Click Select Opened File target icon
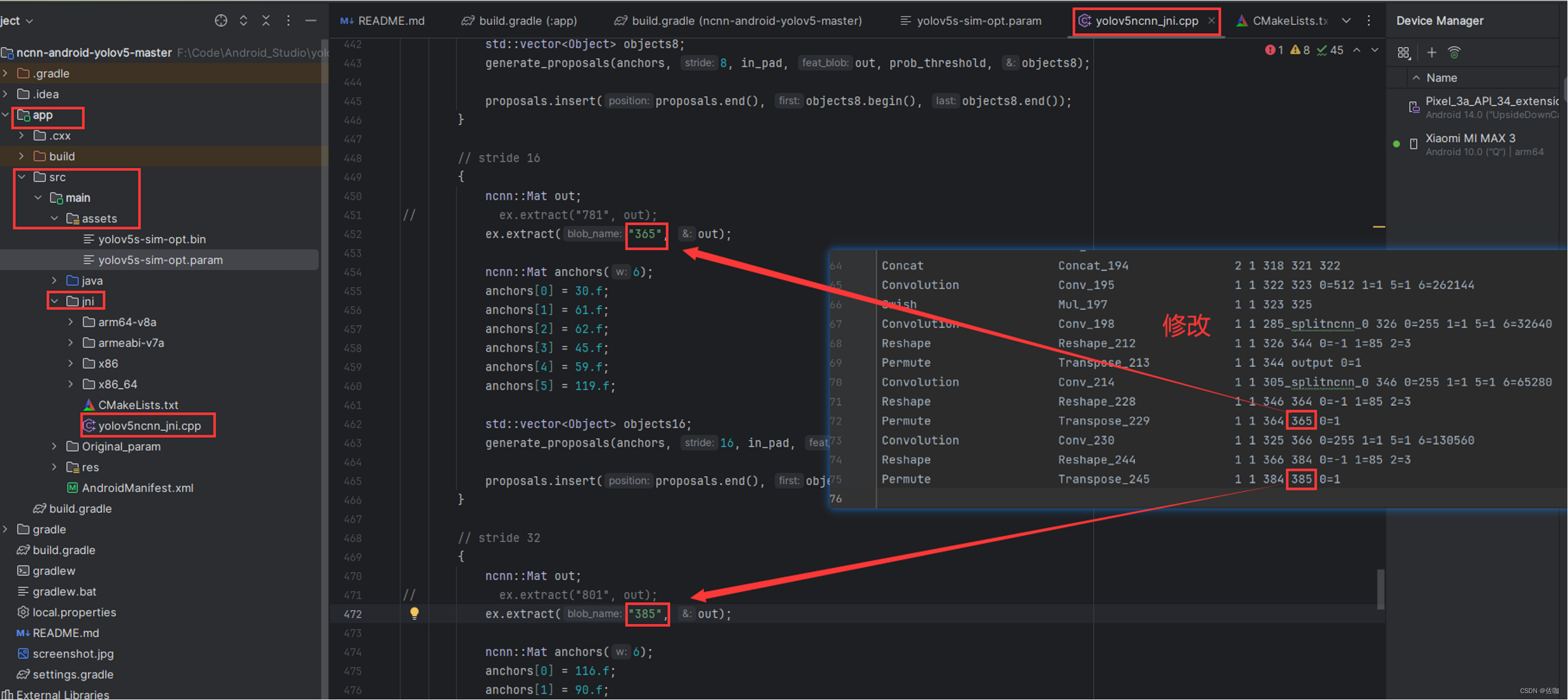Image resolution: width=1568 pixels, height=700 pixels. click(221, 21)
